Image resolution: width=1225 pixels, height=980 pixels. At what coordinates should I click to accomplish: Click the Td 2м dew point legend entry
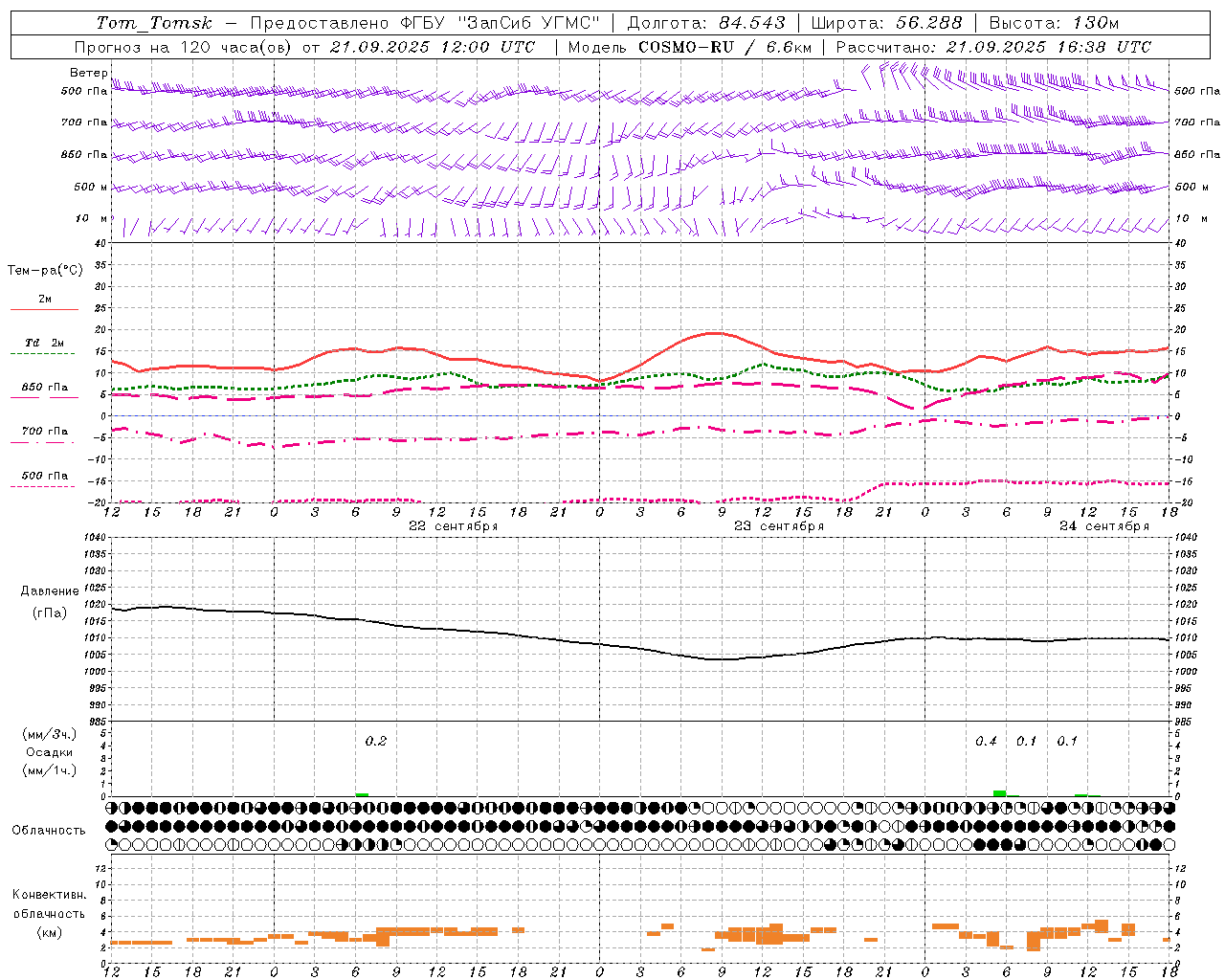[x=45, y=343]
